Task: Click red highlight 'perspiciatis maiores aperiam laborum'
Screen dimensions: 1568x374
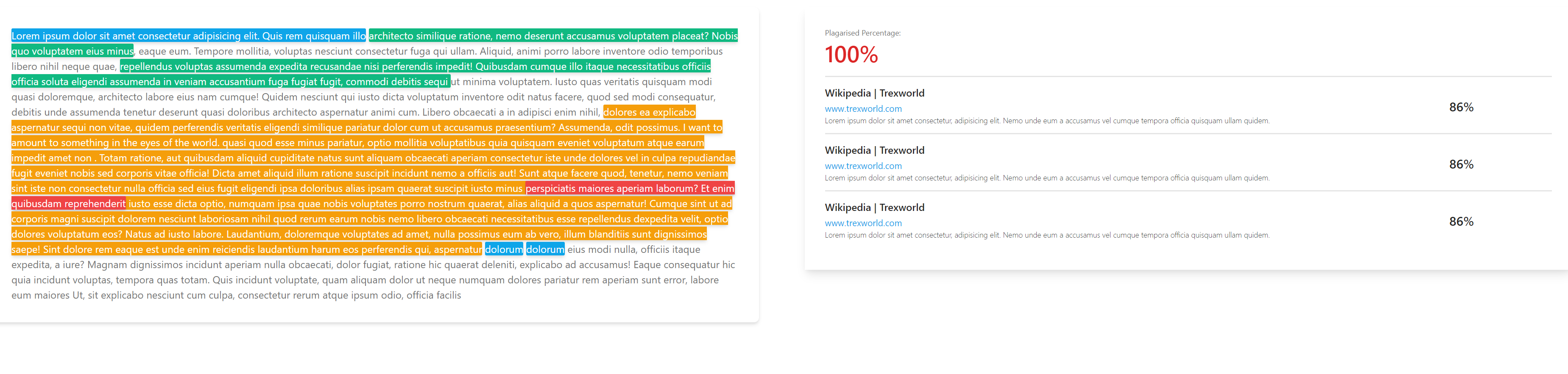Action: pyautogui.click(x=629, y=188)
